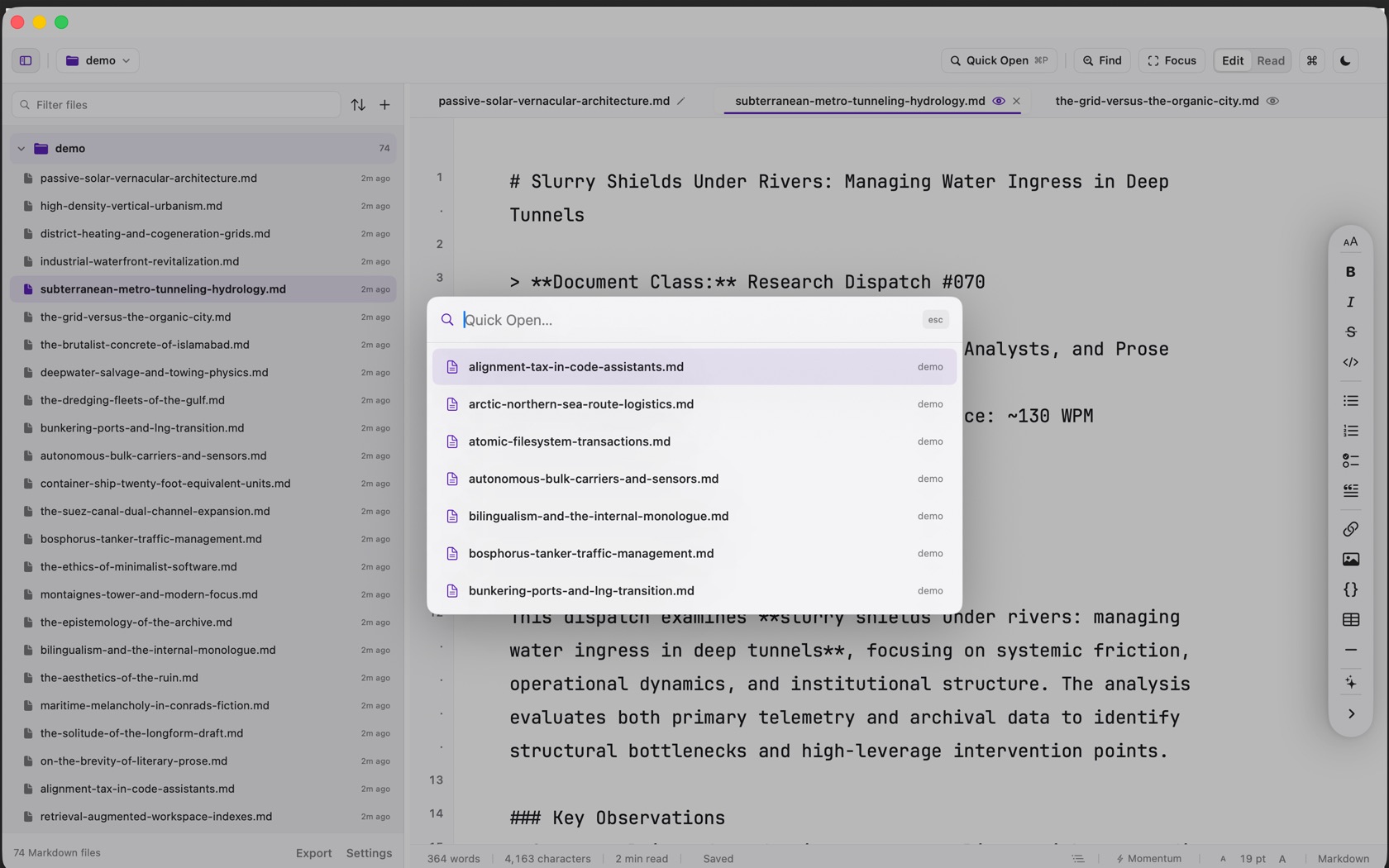Open the Markdown language selector
1389x868 pixels.
tap(1343, 858)
